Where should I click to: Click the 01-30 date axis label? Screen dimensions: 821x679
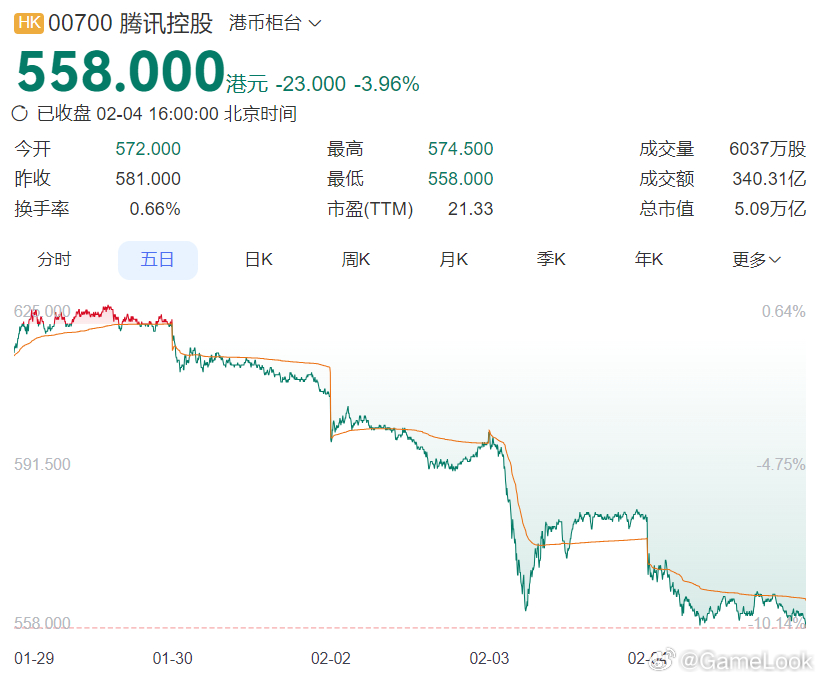pos(172,658)
